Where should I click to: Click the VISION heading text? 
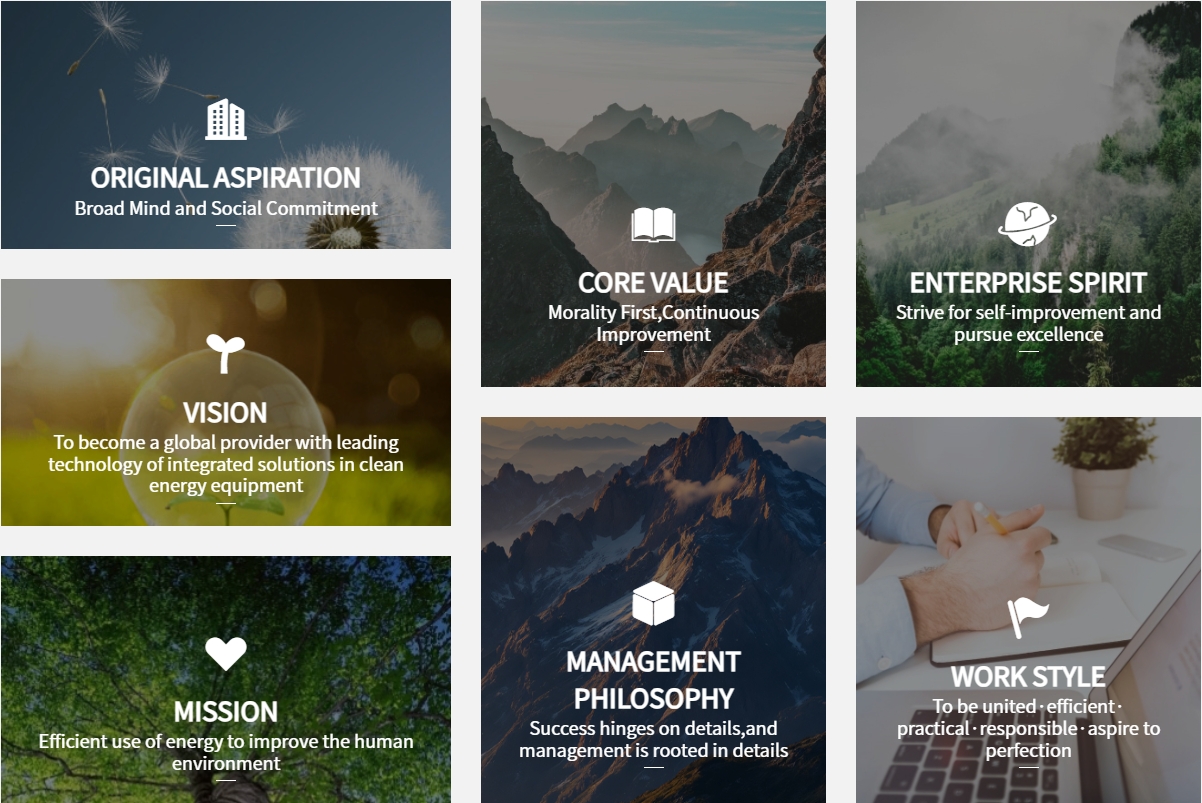pyautogui.click(x=226, y=413)
